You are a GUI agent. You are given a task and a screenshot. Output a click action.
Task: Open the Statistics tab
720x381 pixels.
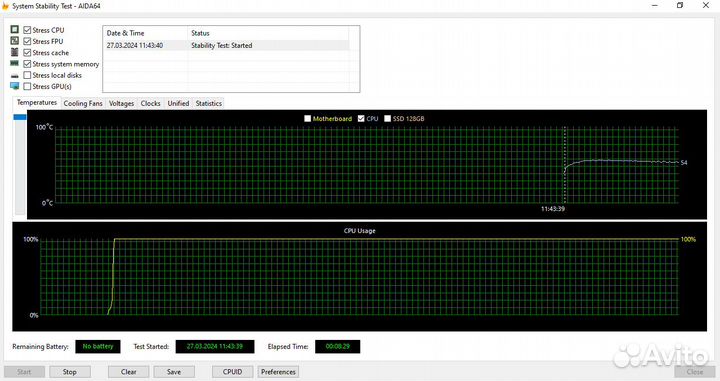pyautogui.click(x=208, y=103)
